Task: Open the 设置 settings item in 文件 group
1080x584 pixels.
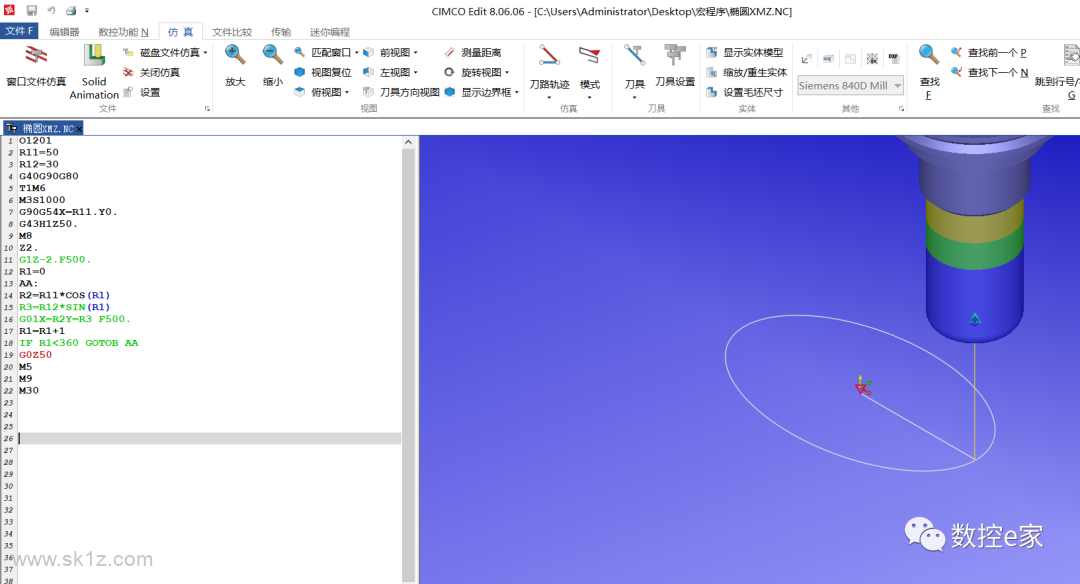Action: [142, 92]
